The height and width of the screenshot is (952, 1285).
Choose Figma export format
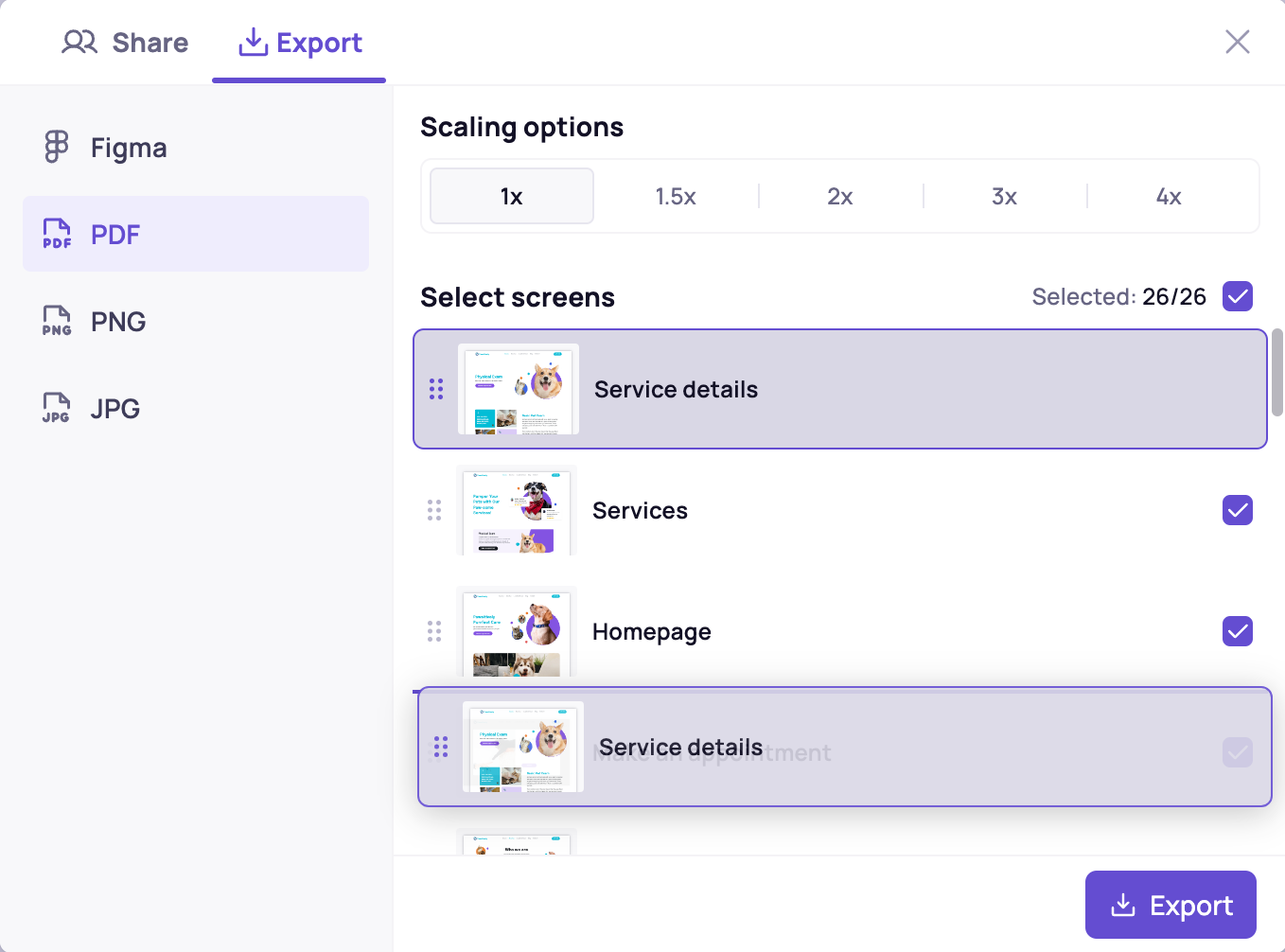point(196,148)
